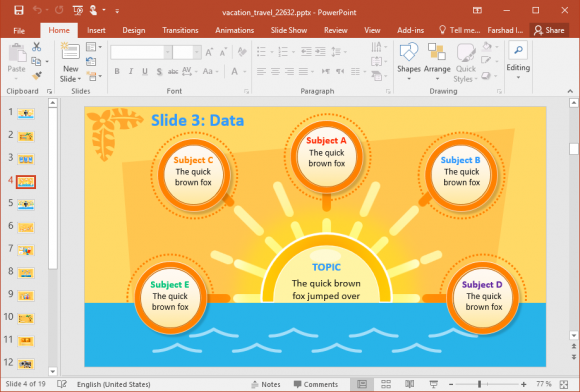Open the bullets list dropdown

point(272,52)
